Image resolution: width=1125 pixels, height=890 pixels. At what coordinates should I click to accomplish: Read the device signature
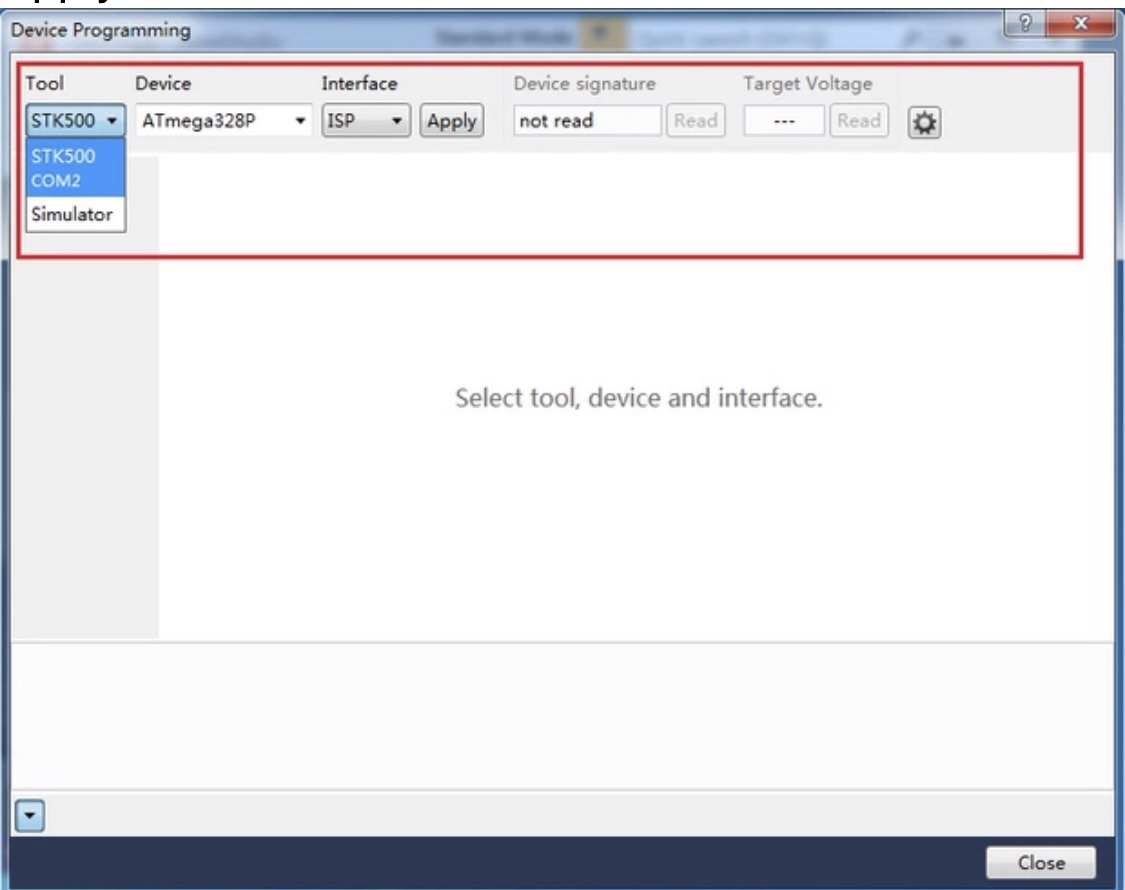(x=695, y=121)
